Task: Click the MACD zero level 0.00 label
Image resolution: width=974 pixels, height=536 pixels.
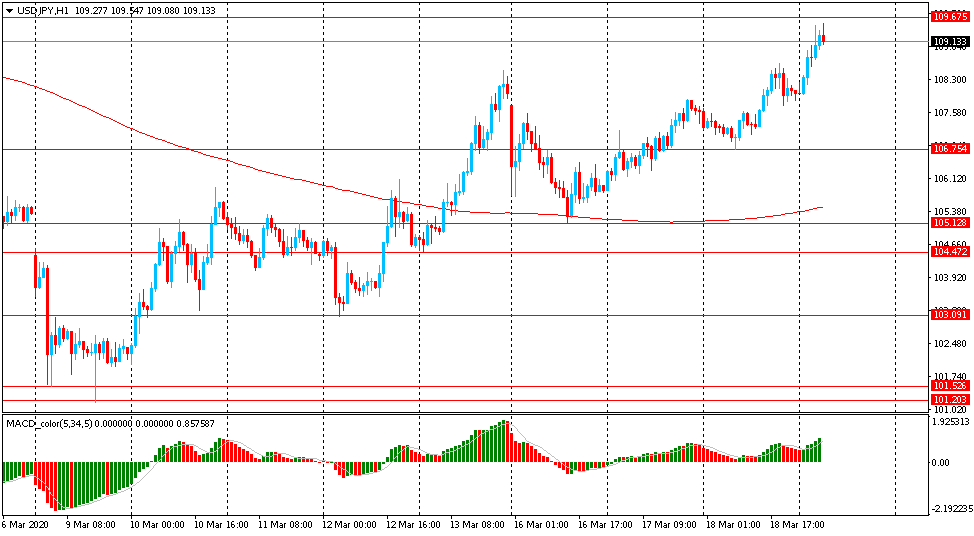Action: coord(940,463)
